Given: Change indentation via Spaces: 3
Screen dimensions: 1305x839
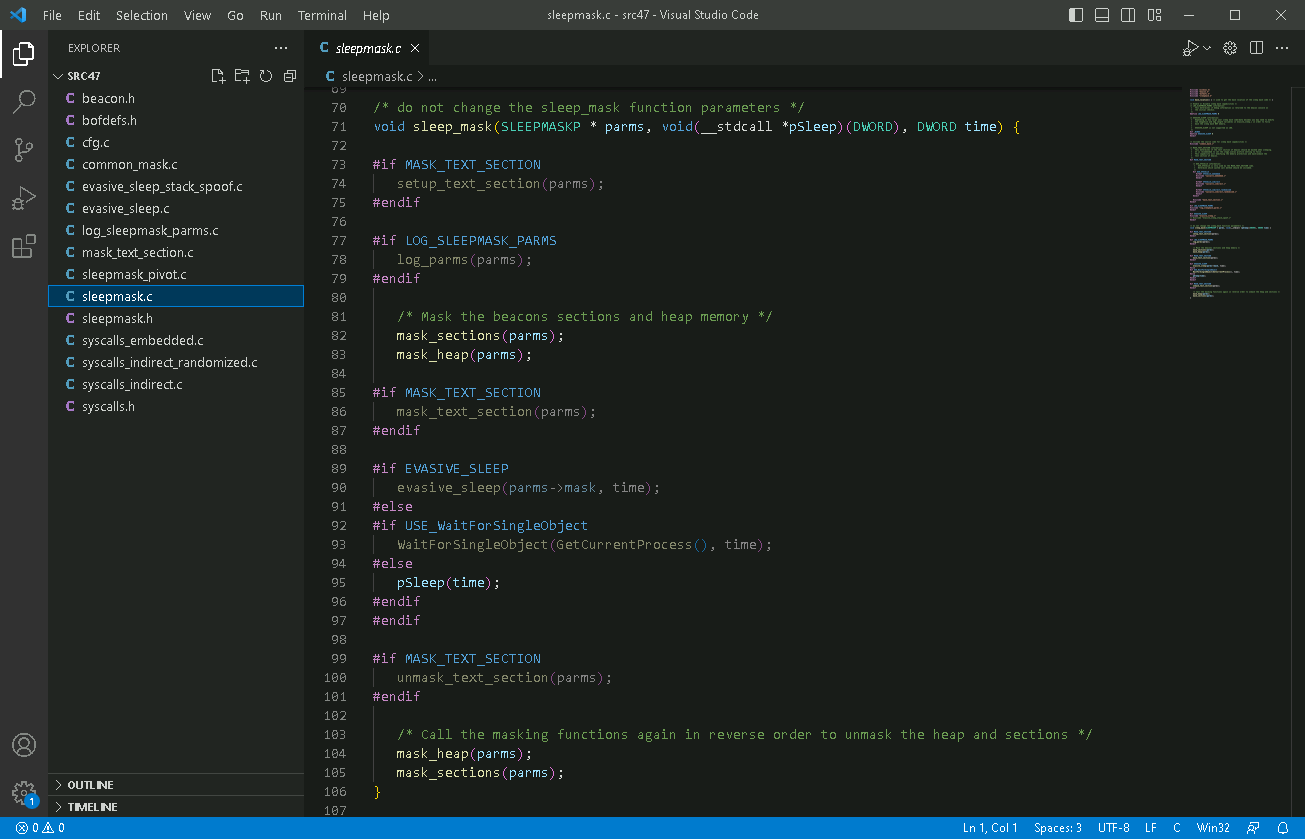Looking at the screenshot, I should pos(1058,828).
